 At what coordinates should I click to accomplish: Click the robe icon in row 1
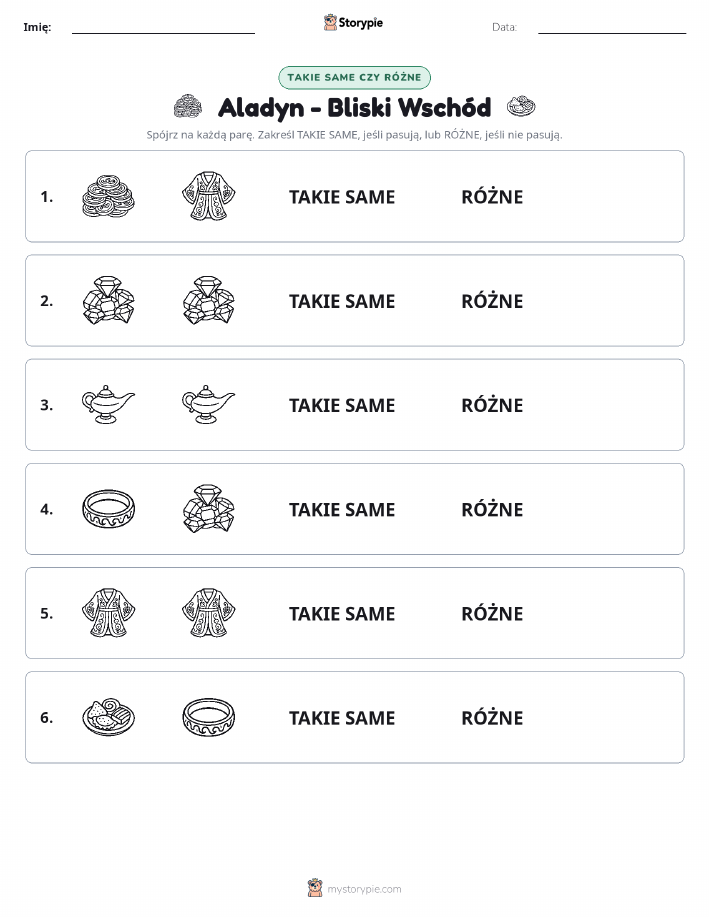pos(209,196)
